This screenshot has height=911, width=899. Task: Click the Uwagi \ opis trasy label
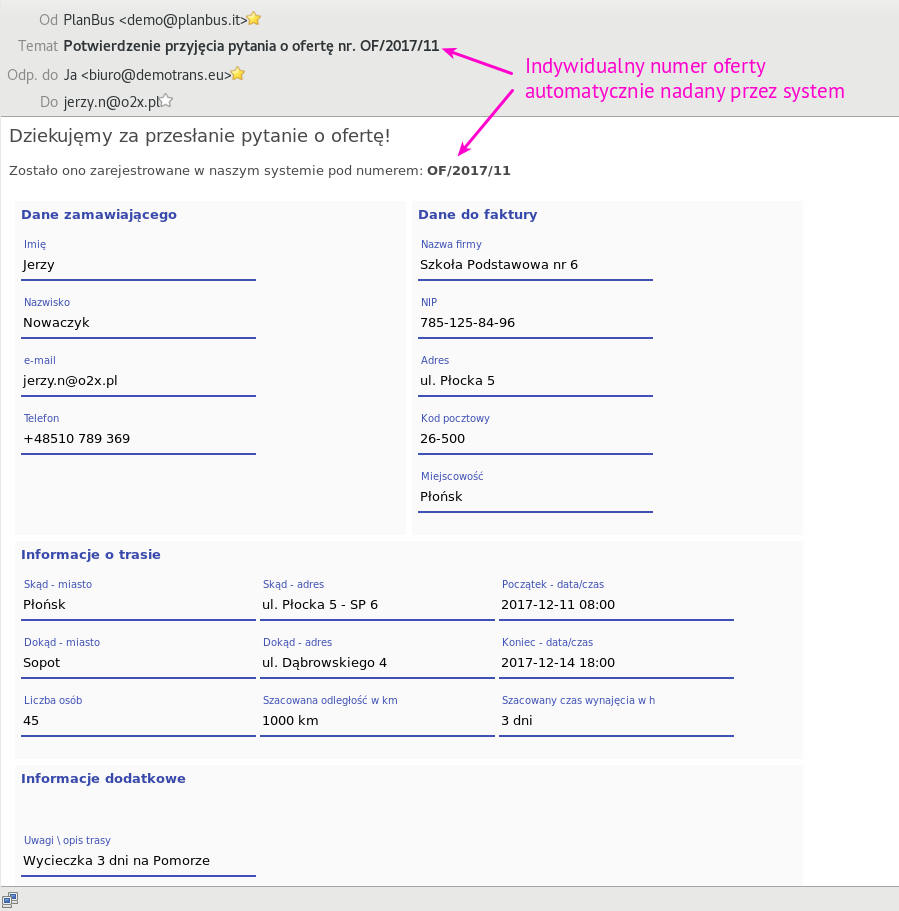(67, 841)
